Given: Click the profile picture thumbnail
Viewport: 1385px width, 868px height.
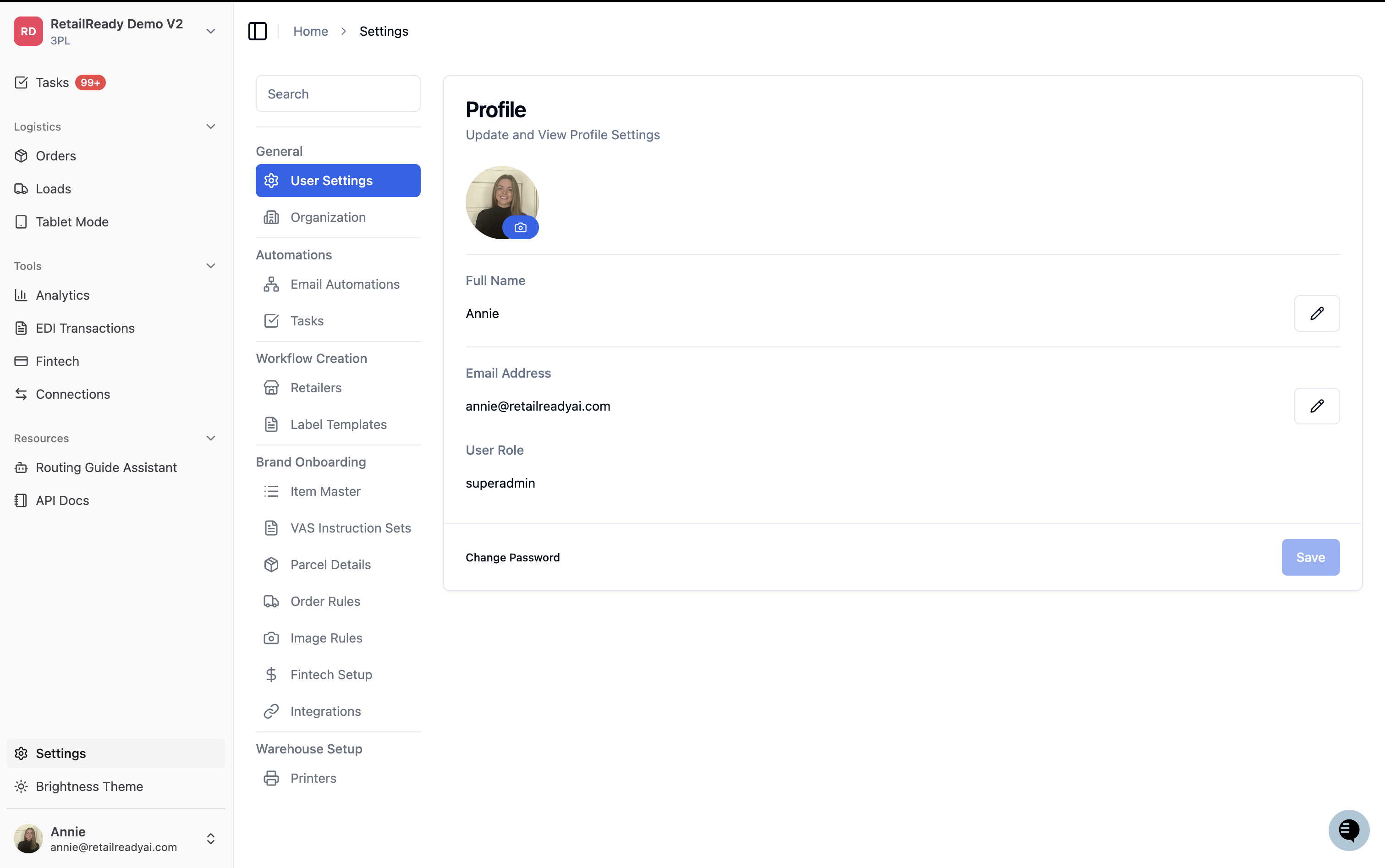Looking at the screenshot, I should [502, 202].
